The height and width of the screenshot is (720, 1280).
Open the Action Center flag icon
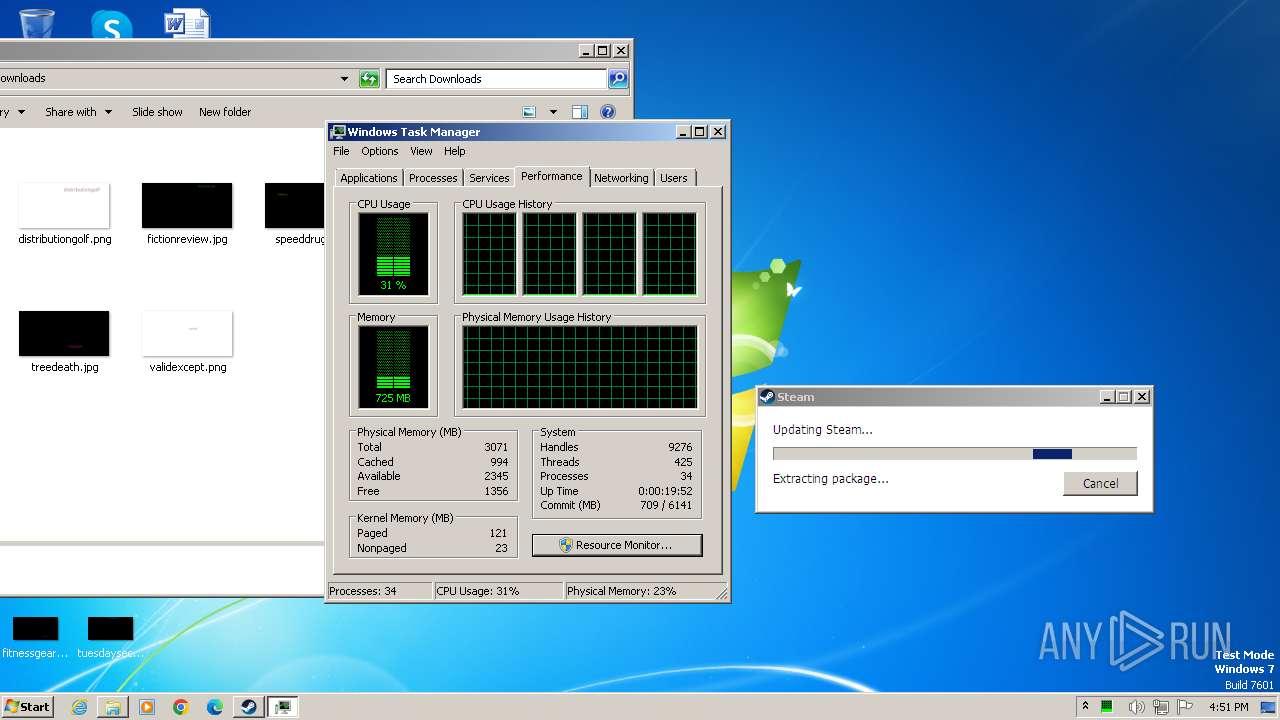coord(1184,707)
